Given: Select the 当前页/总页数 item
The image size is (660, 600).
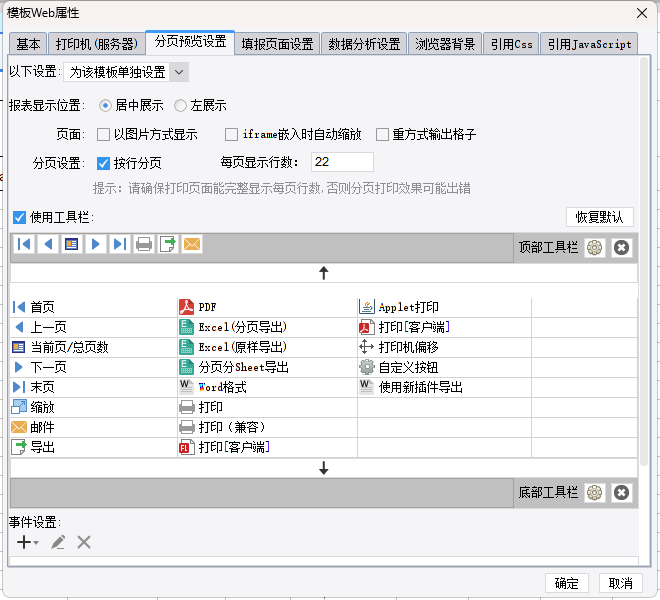Looking at the screenshot, I should [93, 347].
